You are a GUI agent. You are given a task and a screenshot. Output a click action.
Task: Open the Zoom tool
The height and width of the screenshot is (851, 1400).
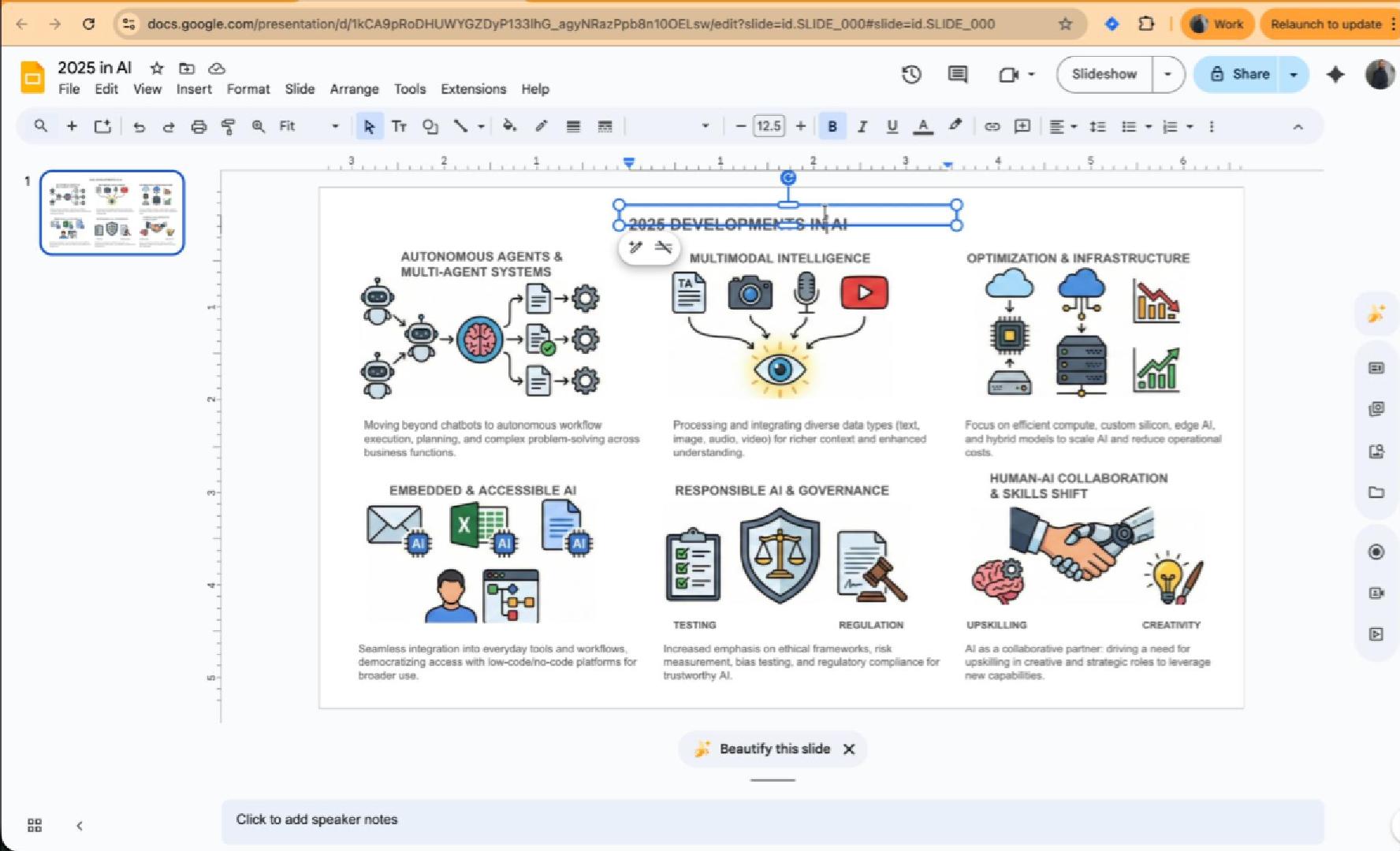(x=258, y=126)
